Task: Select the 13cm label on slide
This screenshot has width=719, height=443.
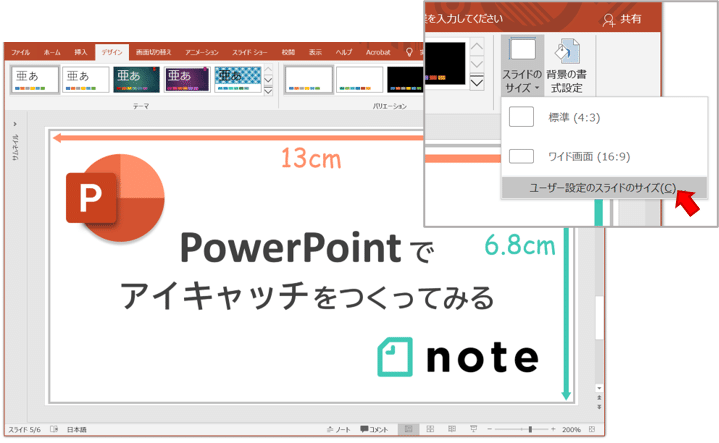Action: [311, 158]
